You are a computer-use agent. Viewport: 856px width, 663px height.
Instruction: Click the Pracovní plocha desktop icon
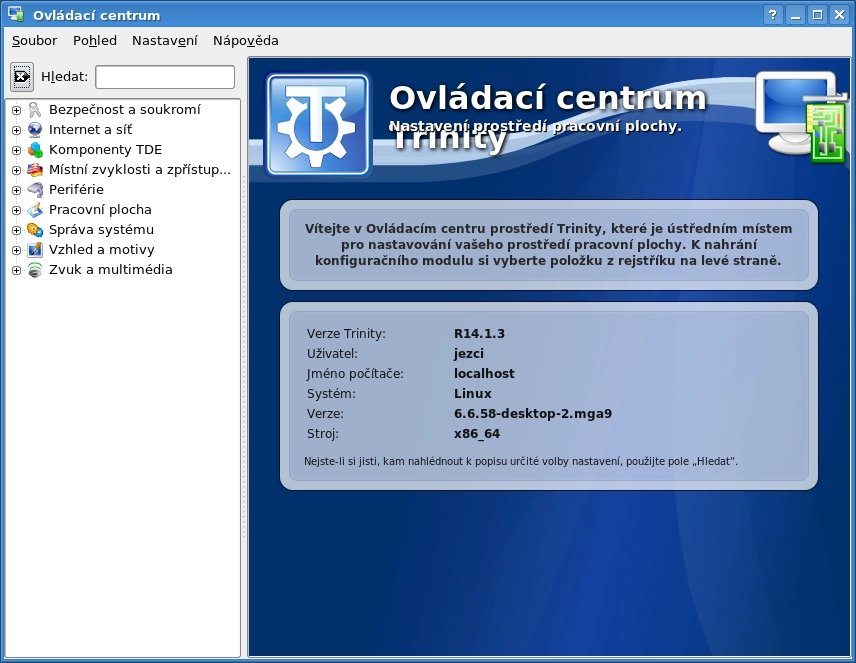pyautogui.click(x=35, y=210)
